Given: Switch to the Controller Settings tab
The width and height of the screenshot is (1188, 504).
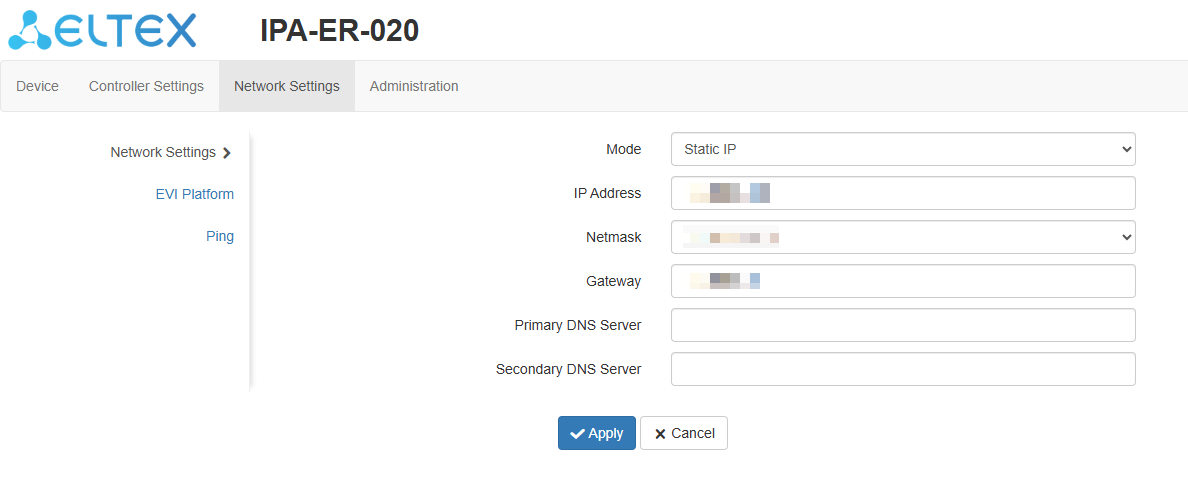Looking at the screenshot, I should pyautogui.click(x=146, y=86).
